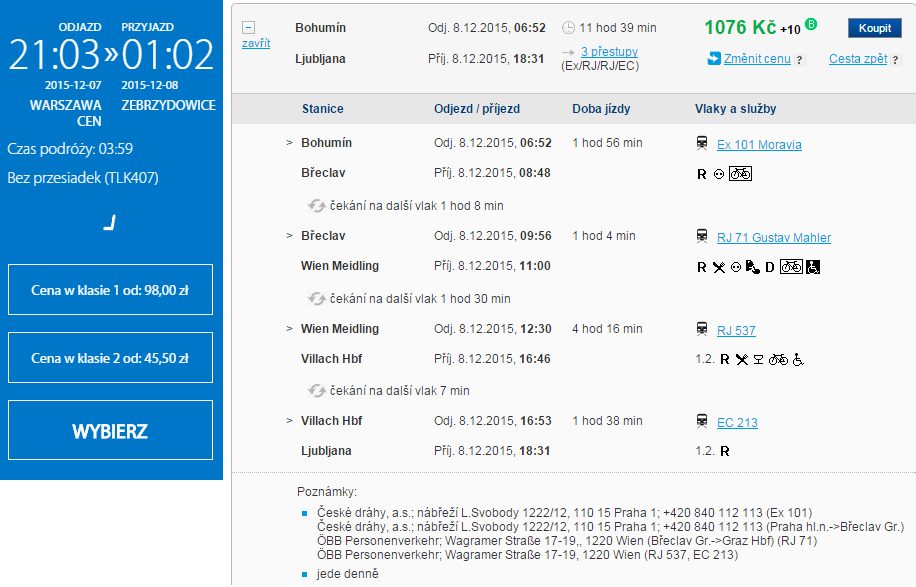Open the Ex 101 Moravia train link
Screen dimensions: 916x587
(759, 144)
